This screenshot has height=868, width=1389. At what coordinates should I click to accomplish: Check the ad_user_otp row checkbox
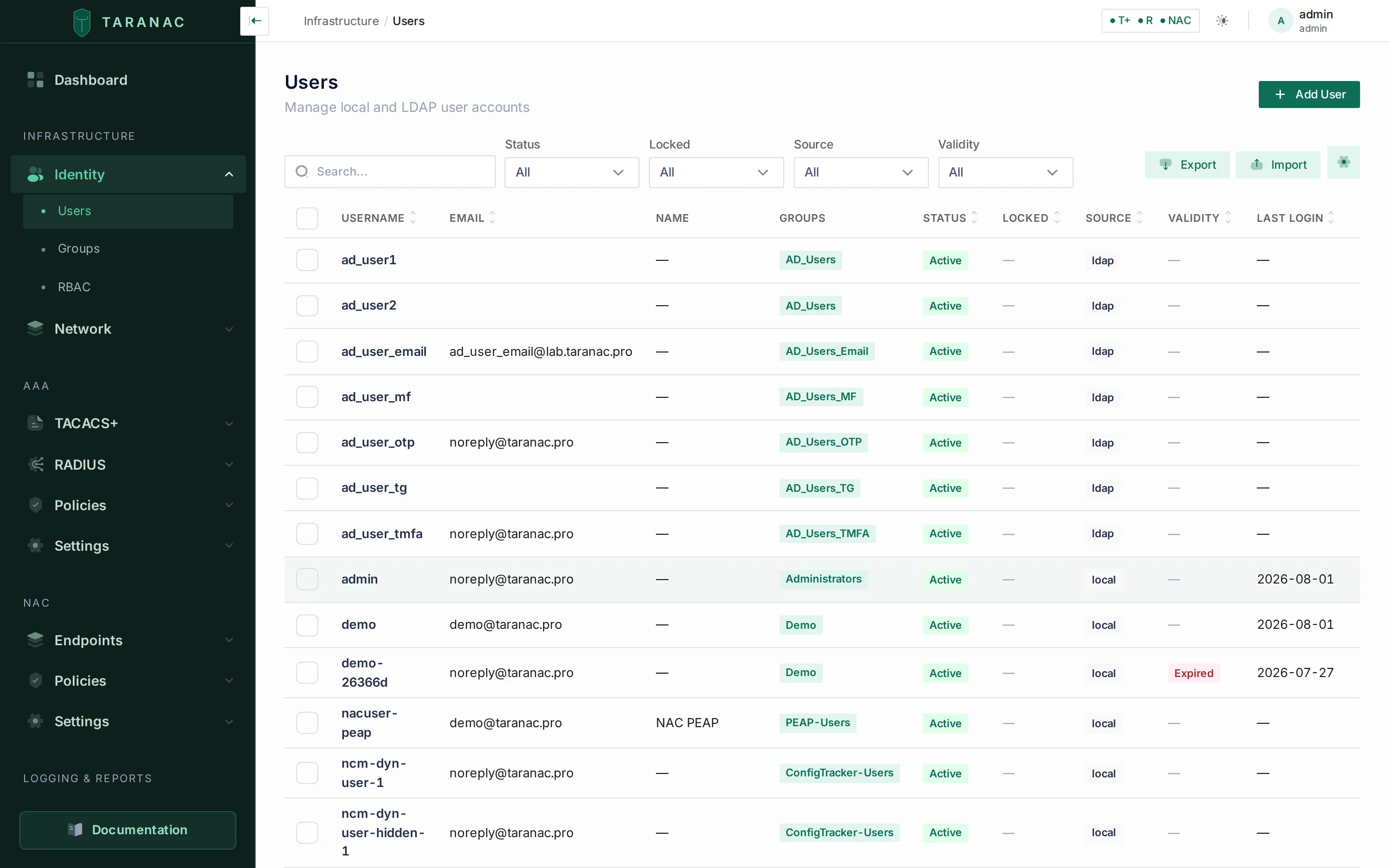click(307, 443)
